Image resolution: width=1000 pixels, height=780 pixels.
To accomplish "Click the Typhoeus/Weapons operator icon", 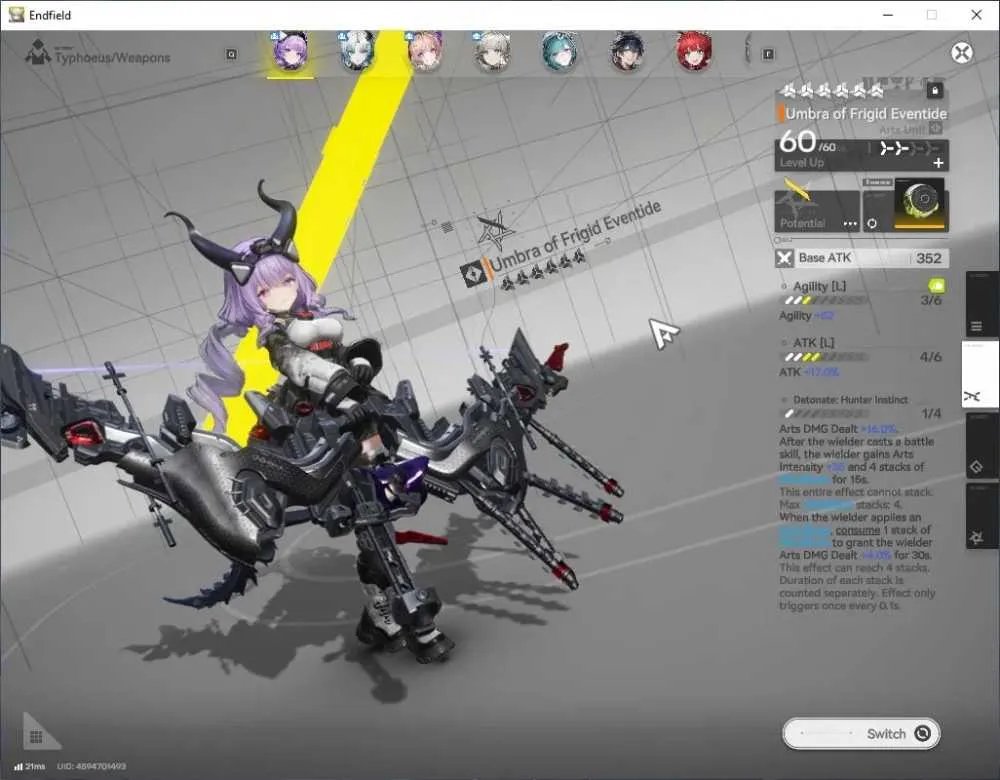I will click(x=38, y=52).
